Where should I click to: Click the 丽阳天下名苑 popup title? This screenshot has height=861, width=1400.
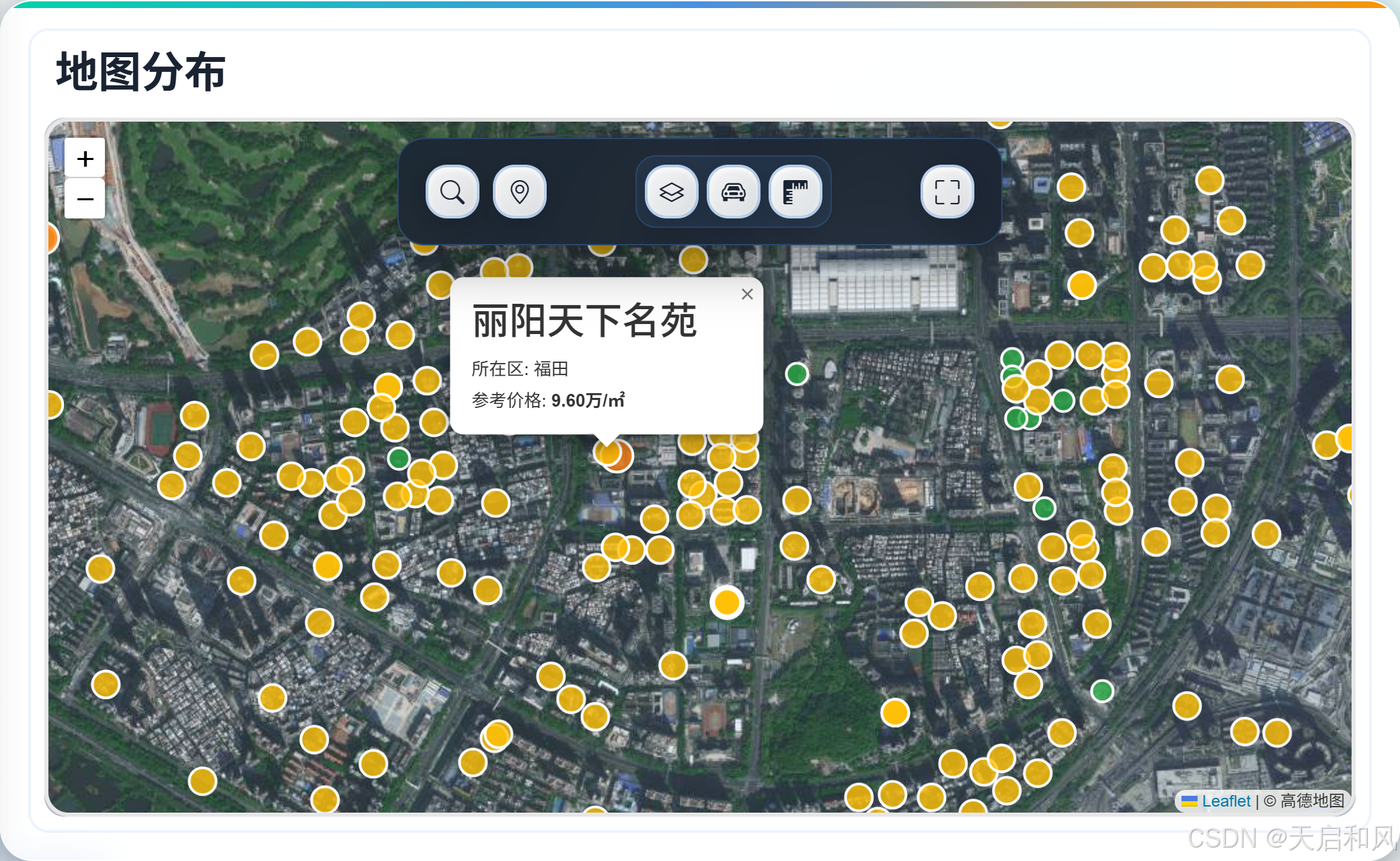pyautogui.click(x=584, y=321)
